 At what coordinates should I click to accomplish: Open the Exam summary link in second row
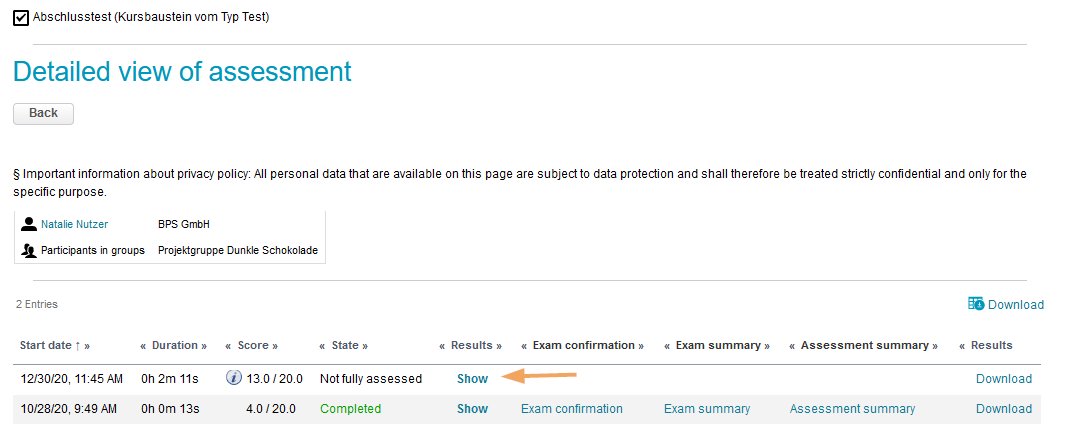[x=706, y=409]
